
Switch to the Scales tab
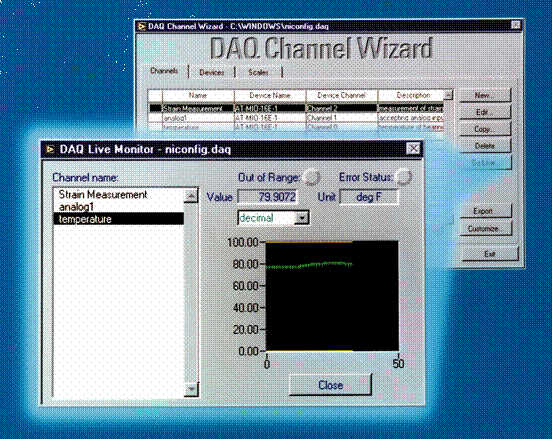(x=258, y=72)
